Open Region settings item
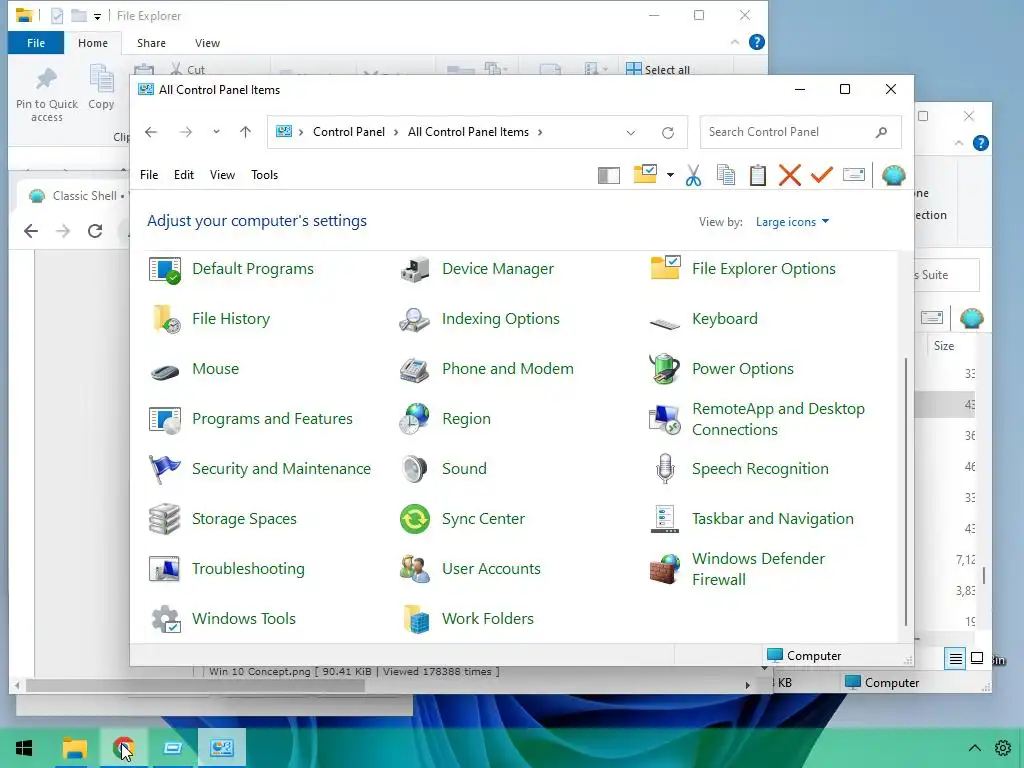The image size is (1024, 768). click(x=445, y=419)
